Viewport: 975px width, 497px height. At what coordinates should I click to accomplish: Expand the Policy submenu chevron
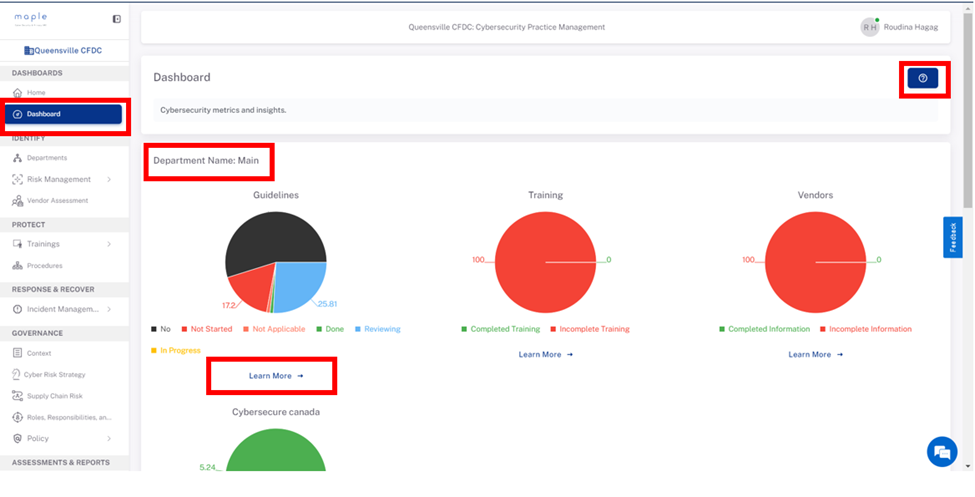coord(109,439)
